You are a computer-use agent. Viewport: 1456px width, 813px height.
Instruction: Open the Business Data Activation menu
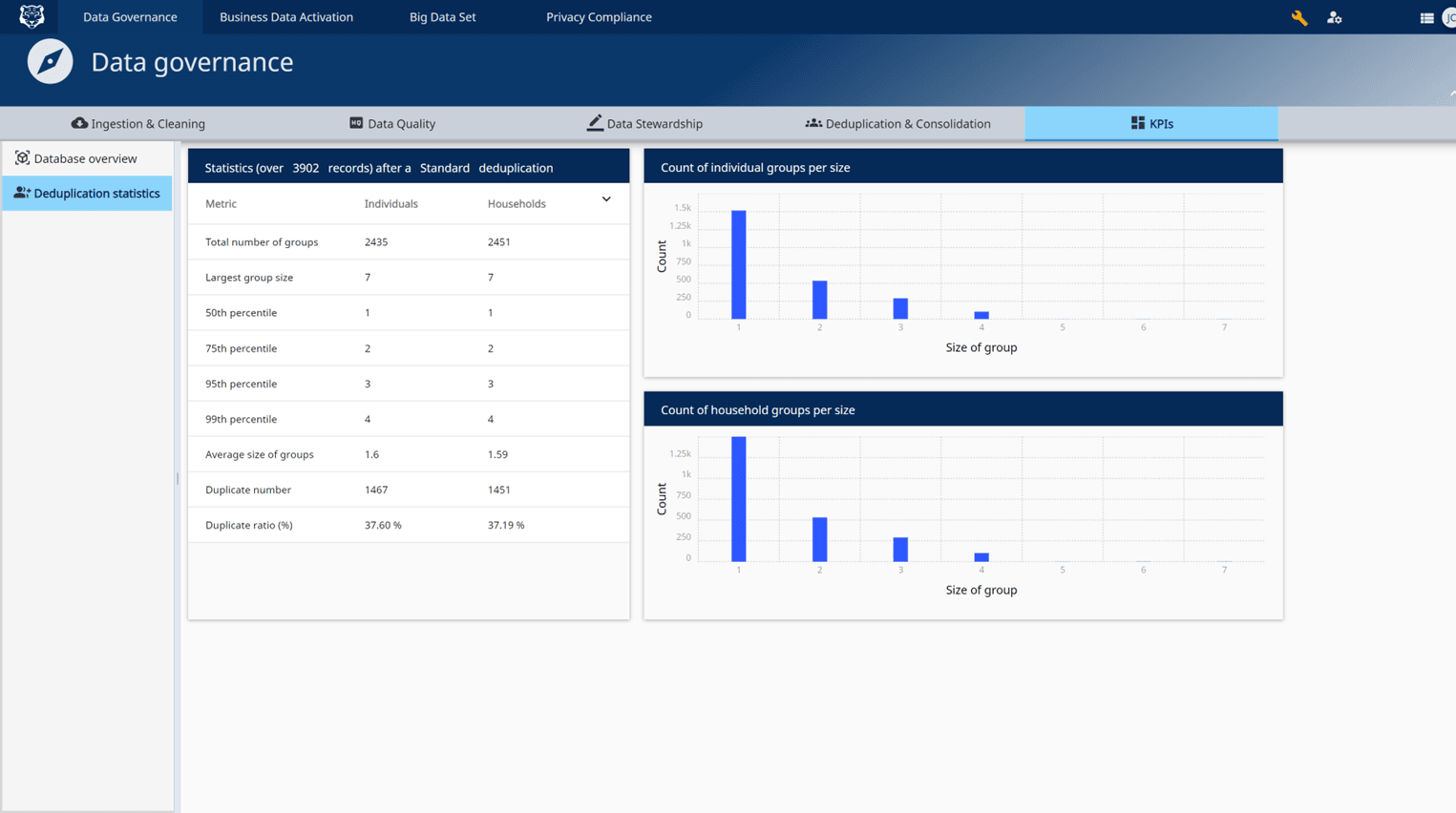[286, 17]
